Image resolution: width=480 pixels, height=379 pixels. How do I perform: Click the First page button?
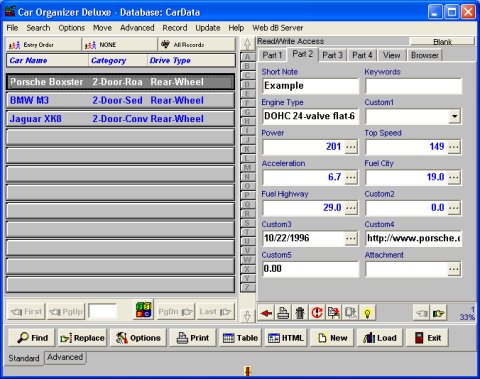(26, 312)
